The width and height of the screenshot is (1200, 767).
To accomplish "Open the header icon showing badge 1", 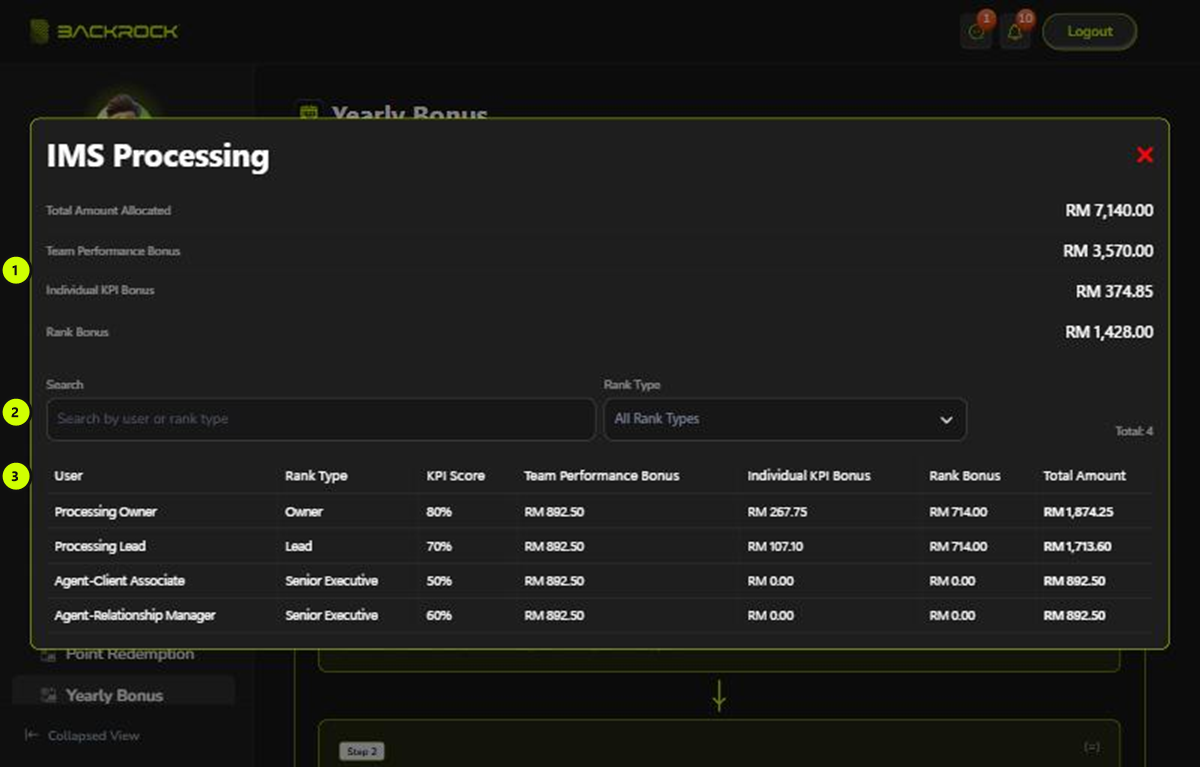I will tap(976, 32).
